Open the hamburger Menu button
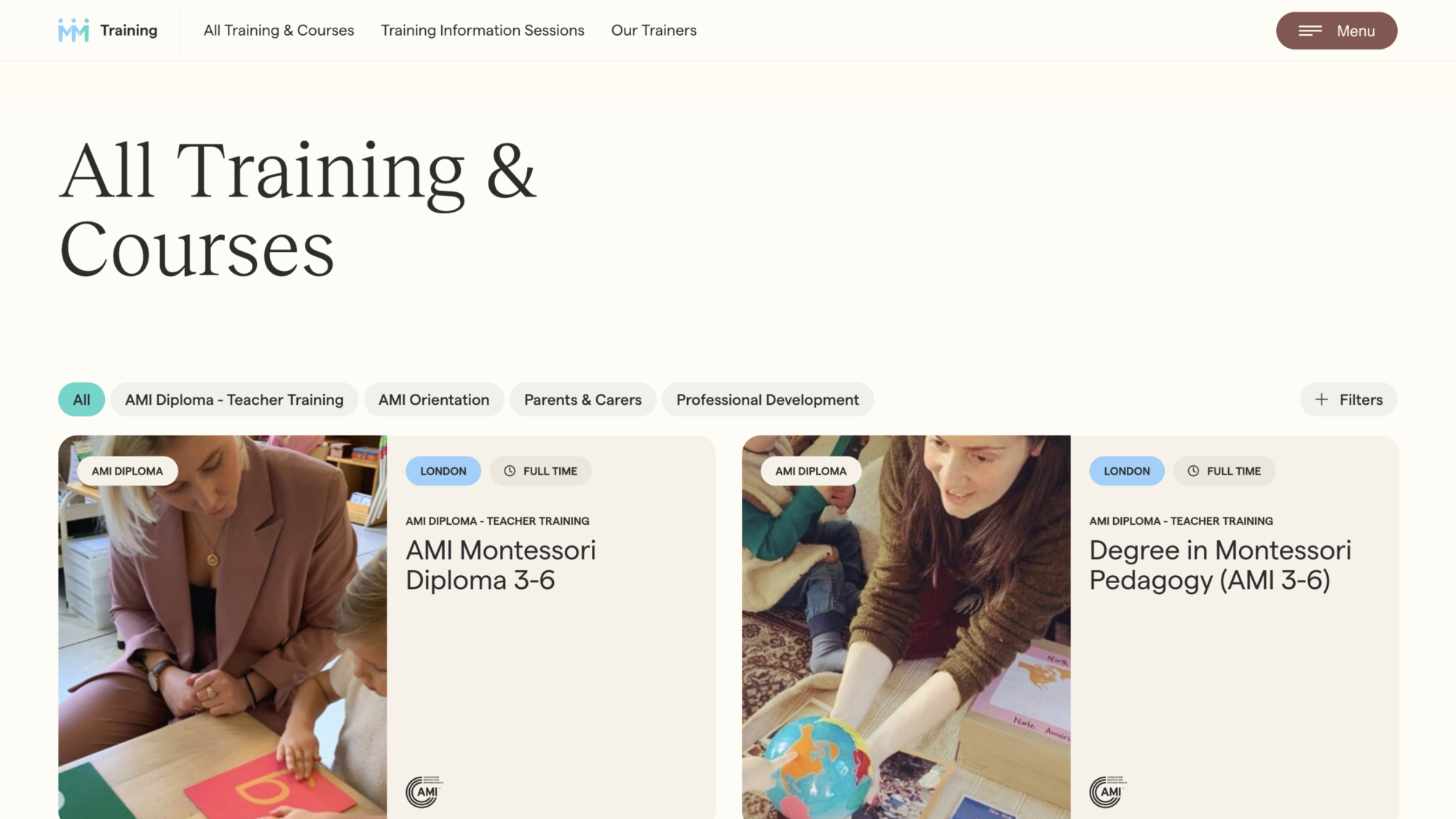Image resolution: width=1456 pixels, height=819 pixels. (x=1337, y=31)
